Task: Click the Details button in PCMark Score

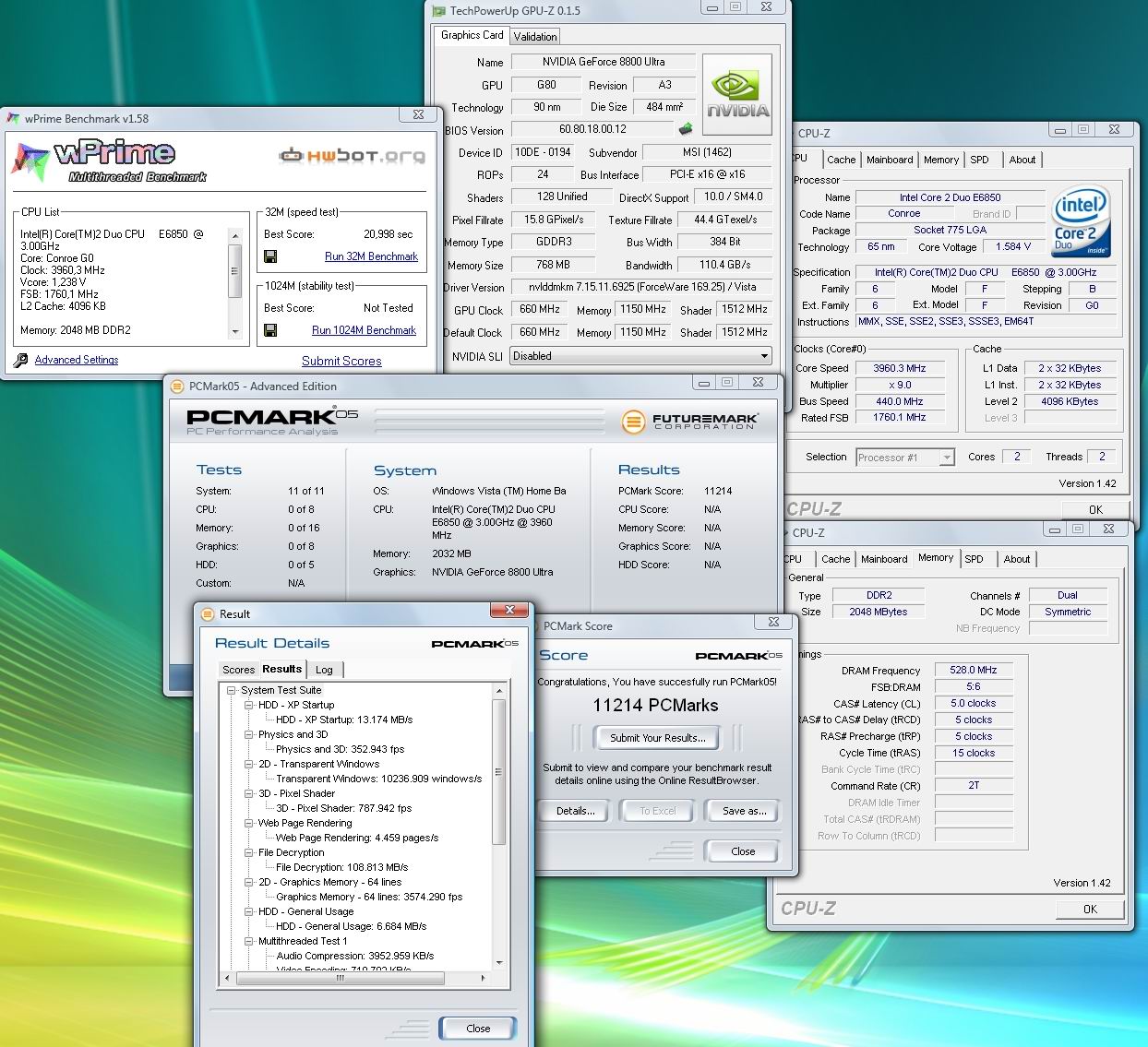Action: click(575, 811)
